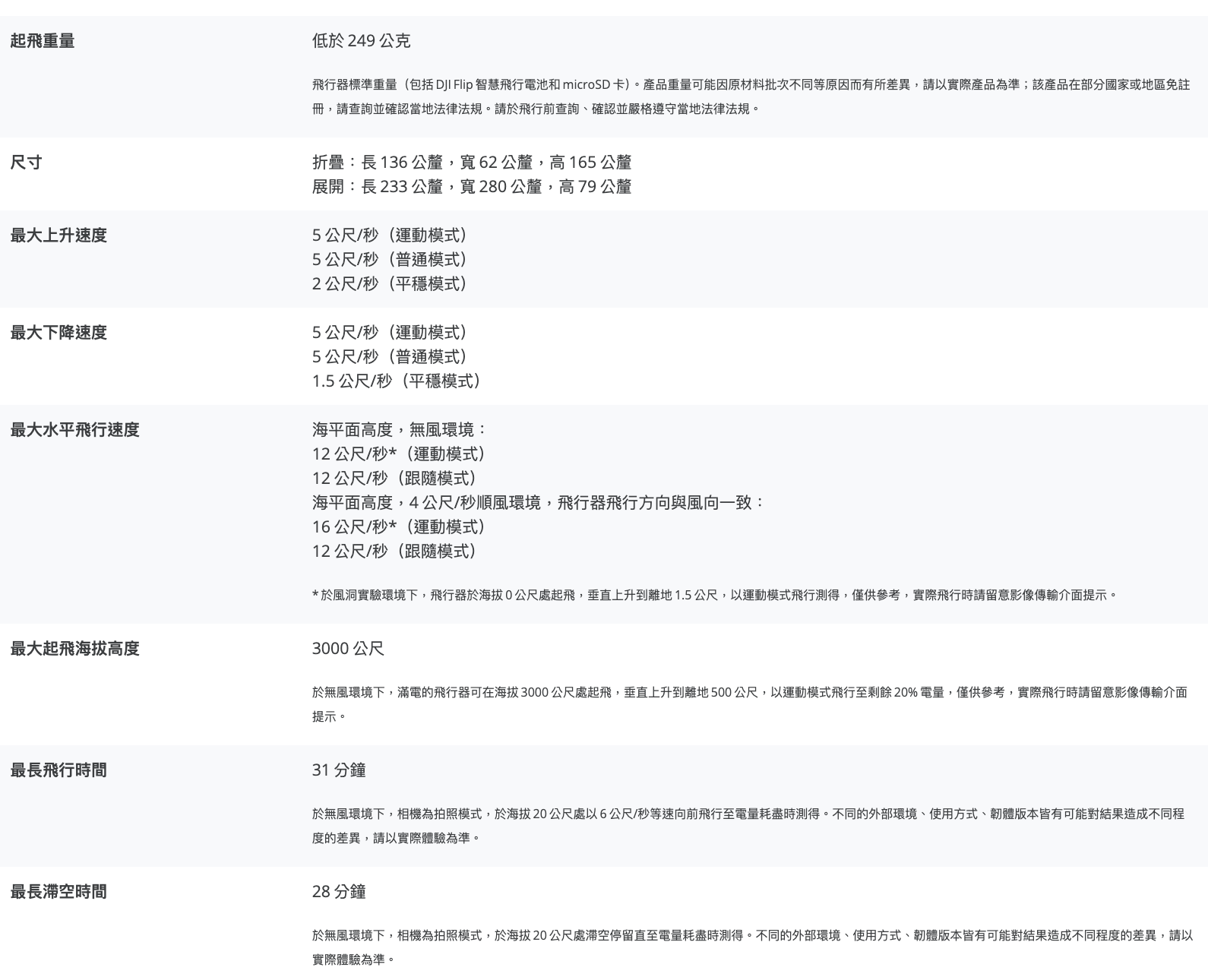Screen dimensions: 1208x980
Task: Click the 16 公尺/秒* (運動模式) speed value
Action: pyautogui.click(x=398, y=527)
